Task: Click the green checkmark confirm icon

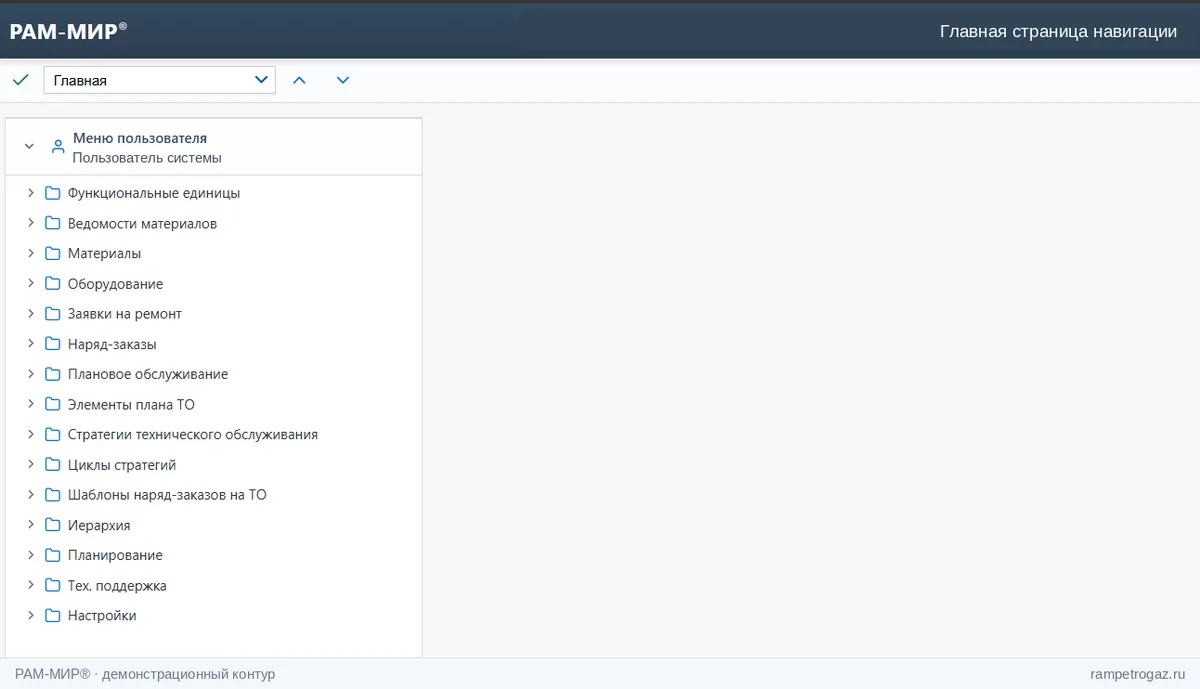Action: click(x=20, y=80)
